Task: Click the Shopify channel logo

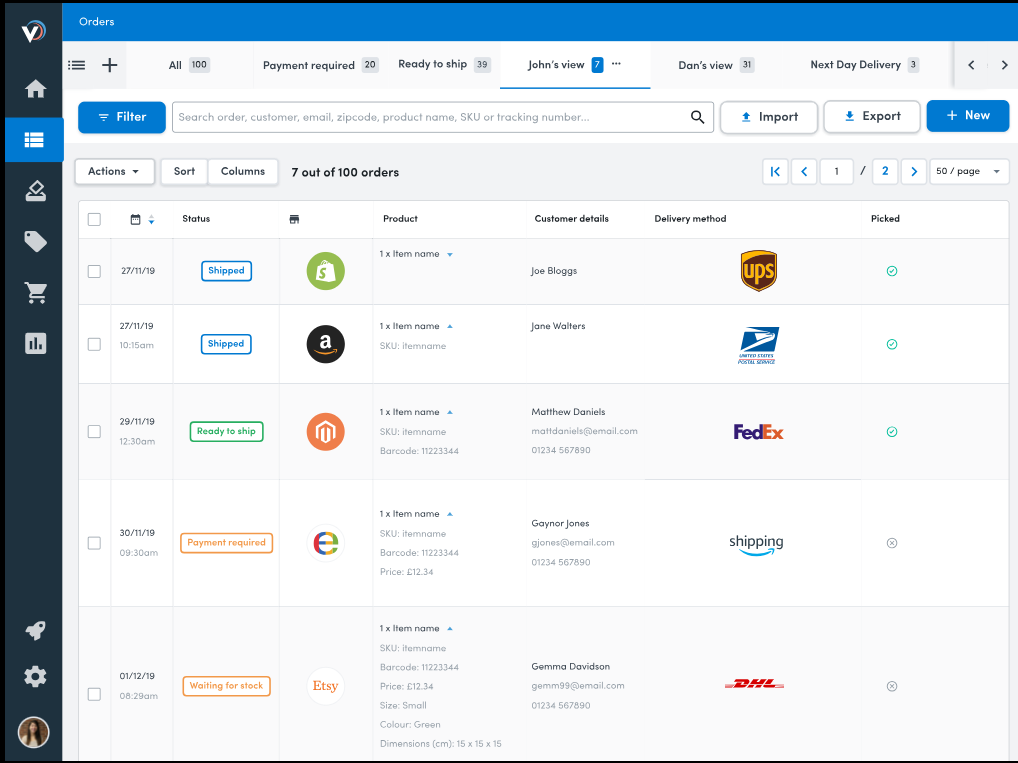Action: pos(325,271)
